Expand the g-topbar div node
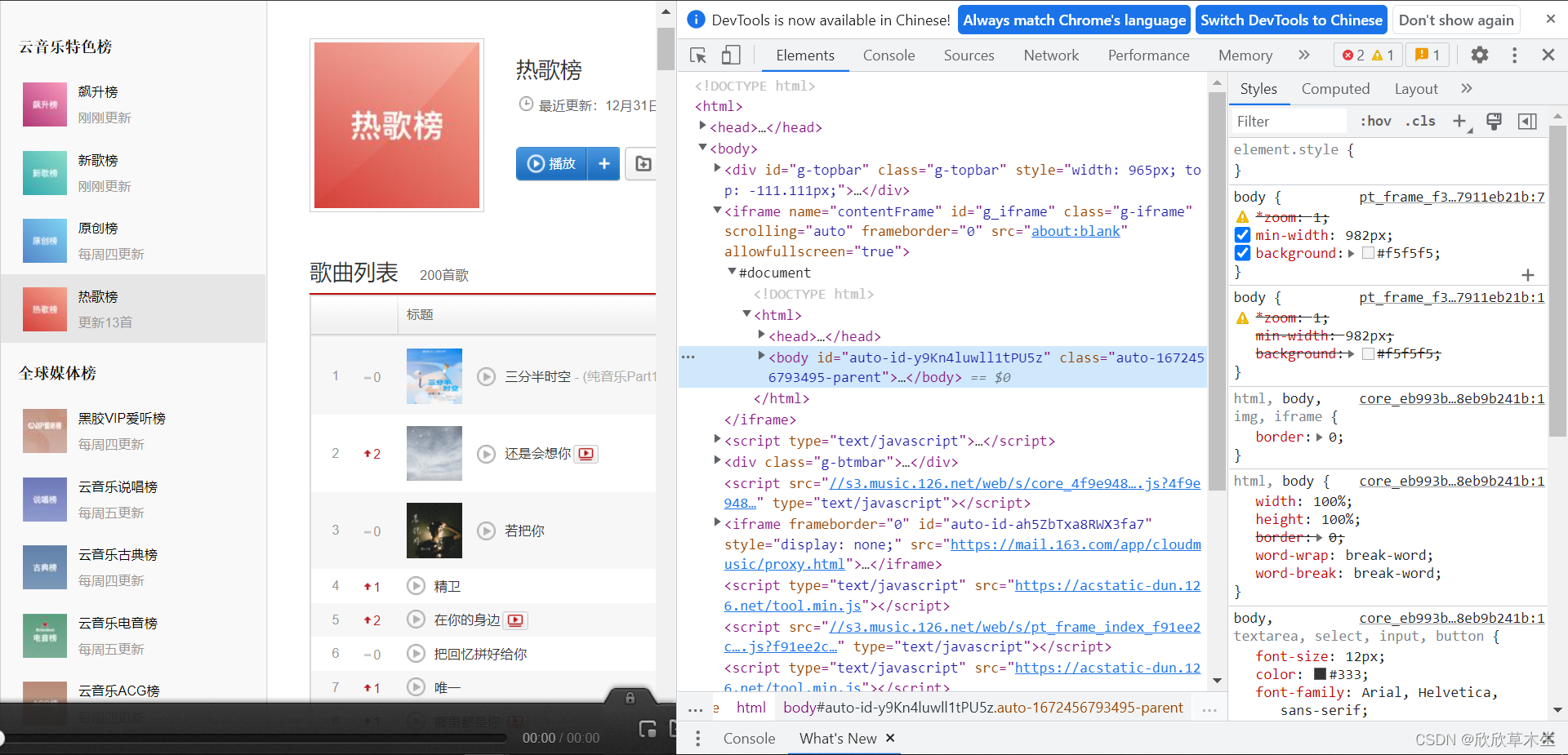 (717, 169)
